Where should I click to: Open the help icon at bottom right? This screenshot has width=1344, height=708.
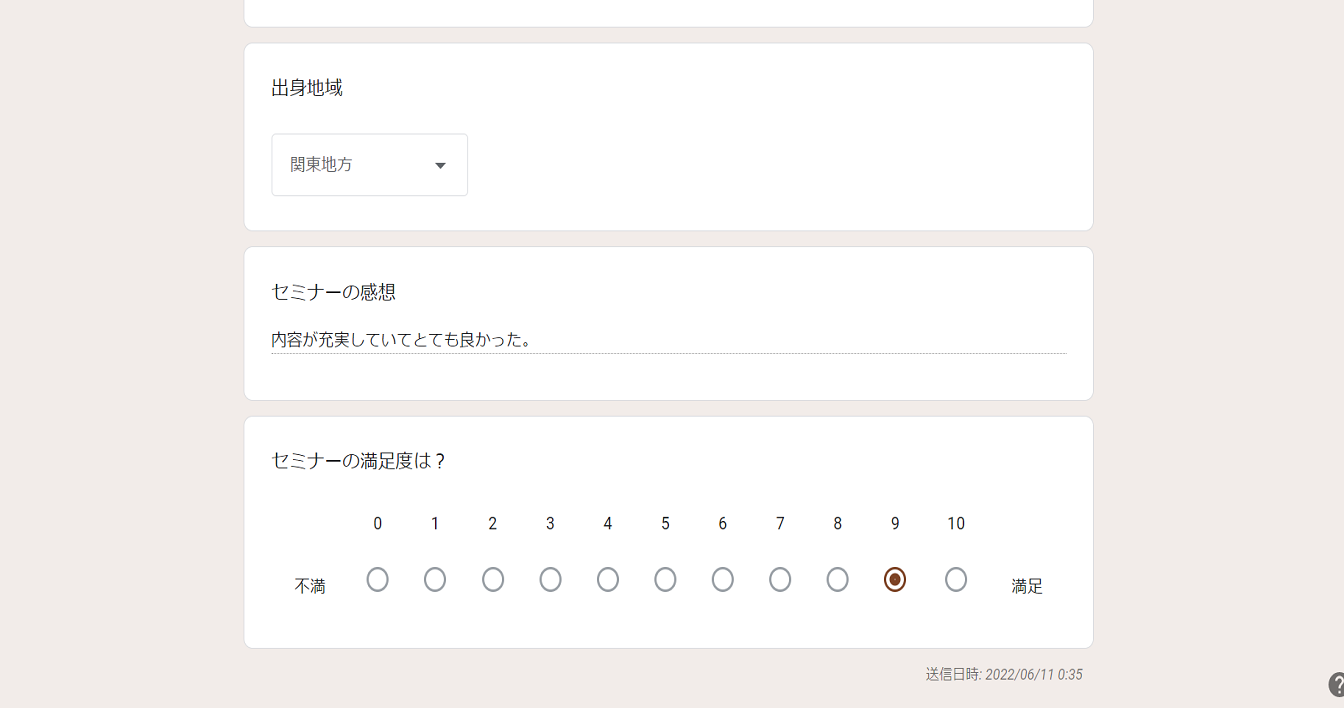1337,685
